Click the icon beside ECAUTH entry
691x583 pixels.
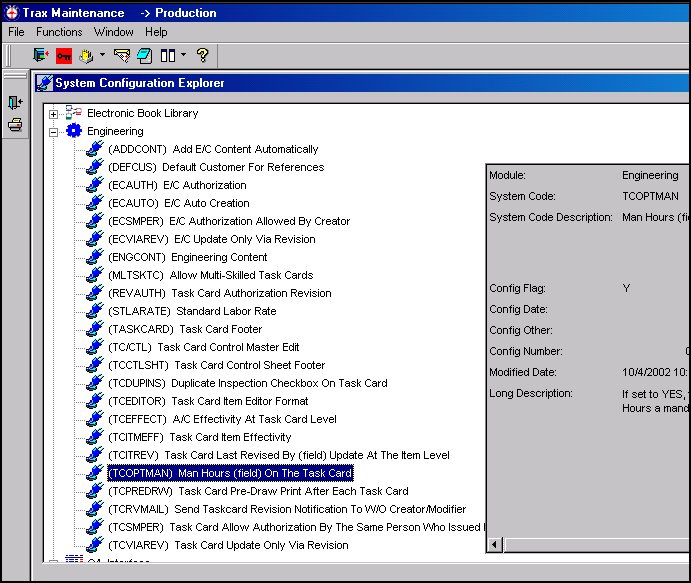tap(94, 185)
